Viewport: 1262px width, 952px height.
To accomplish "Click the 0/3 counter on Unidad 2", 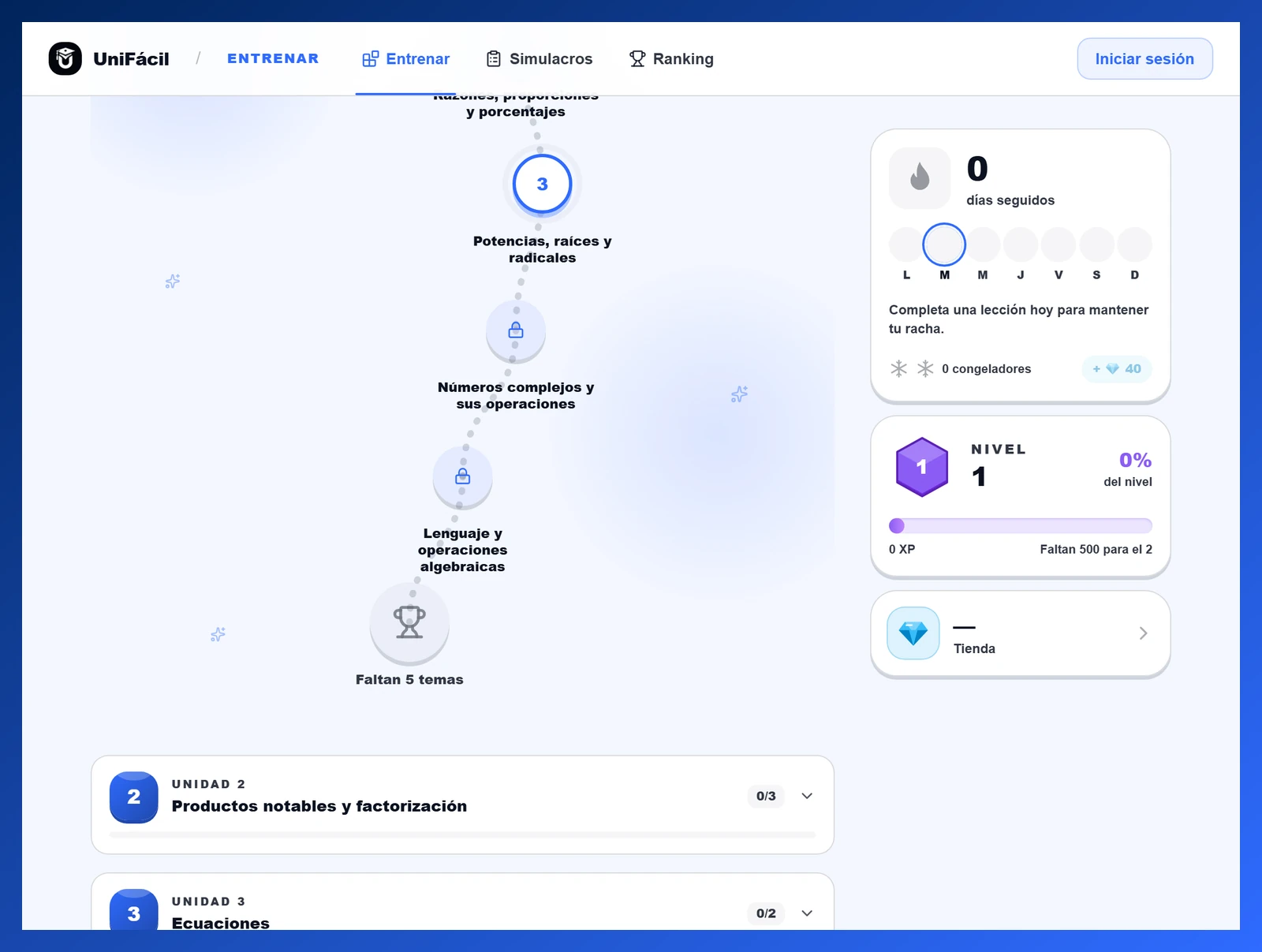I will click(766, 796).
